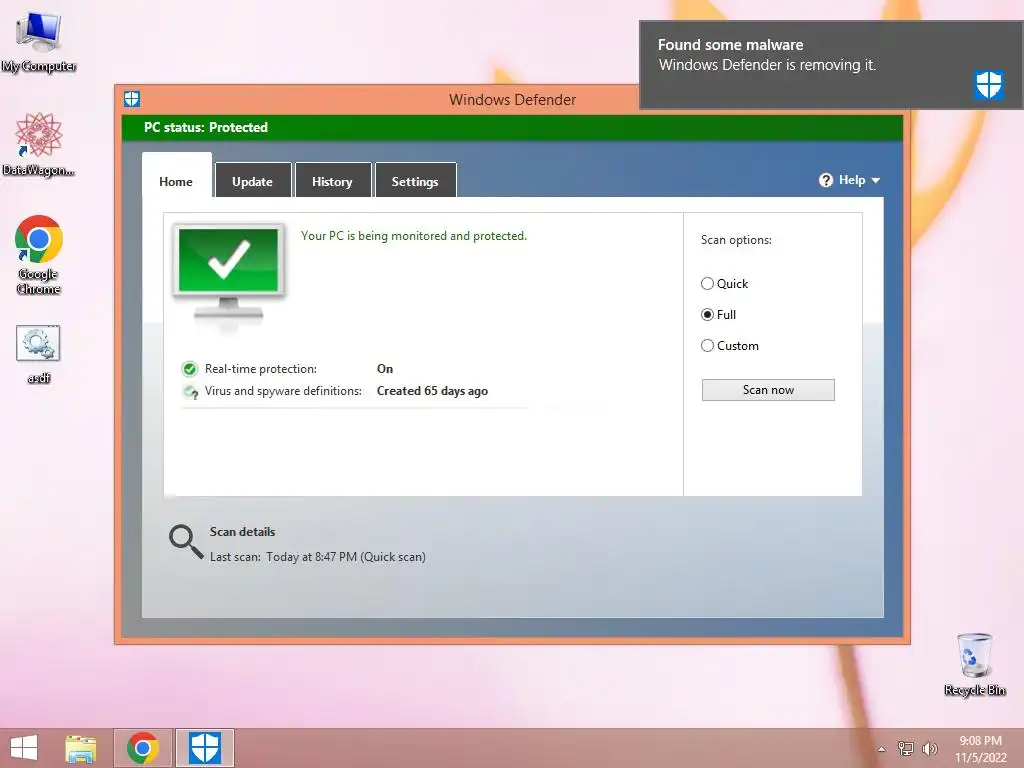Image resolution: width=1024 pixels, height=768 pixels.
Task: Expand the Help dropdown arrow
Action: point(876,180)
